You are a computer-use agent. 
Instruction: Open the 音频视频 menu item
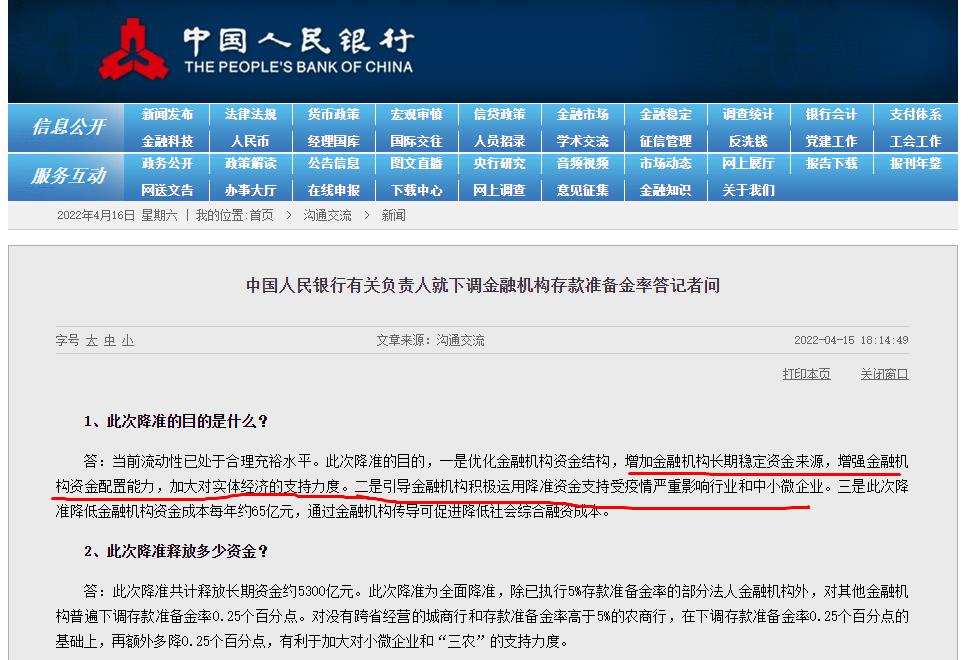point(582,163)
